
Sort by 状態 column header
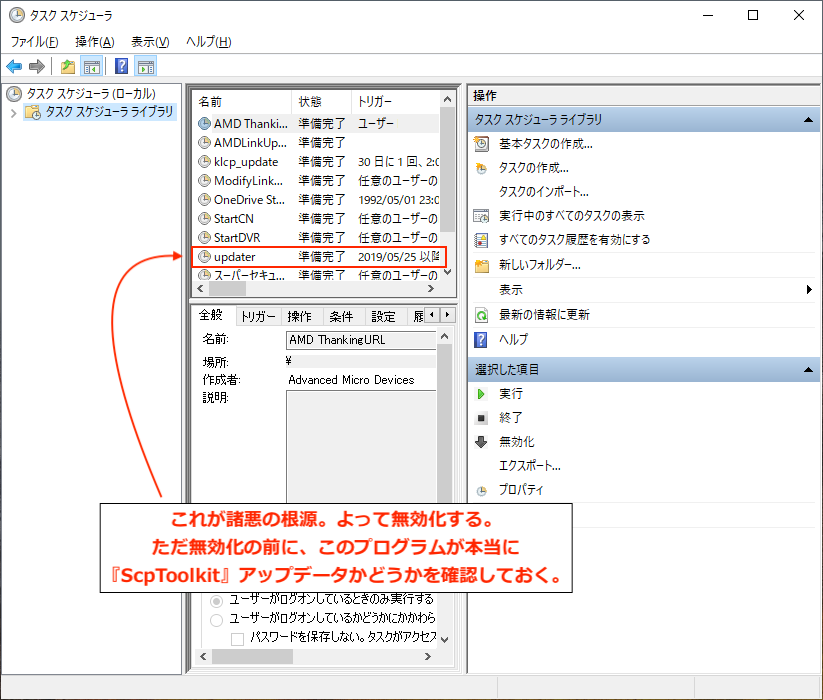(321, 102)
